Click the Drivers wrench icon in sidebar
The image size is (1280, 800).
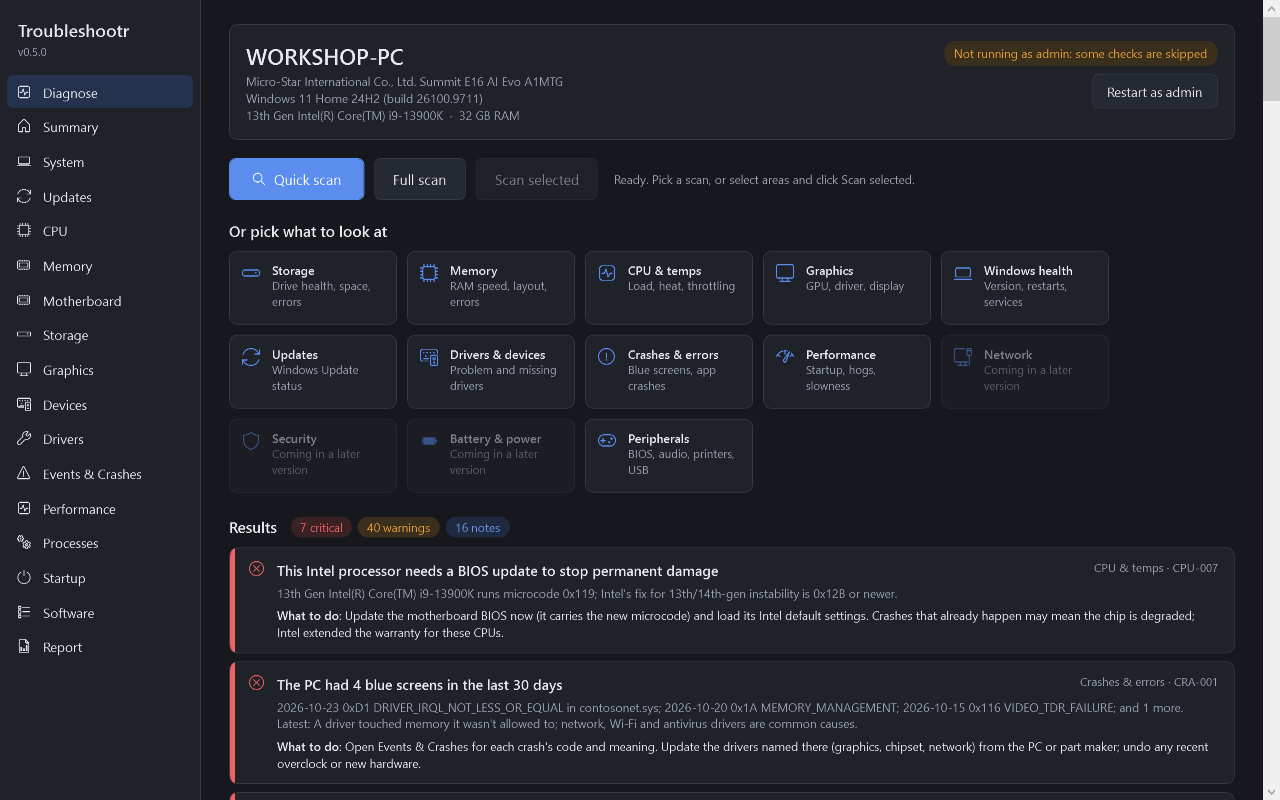tap(24, 439)
